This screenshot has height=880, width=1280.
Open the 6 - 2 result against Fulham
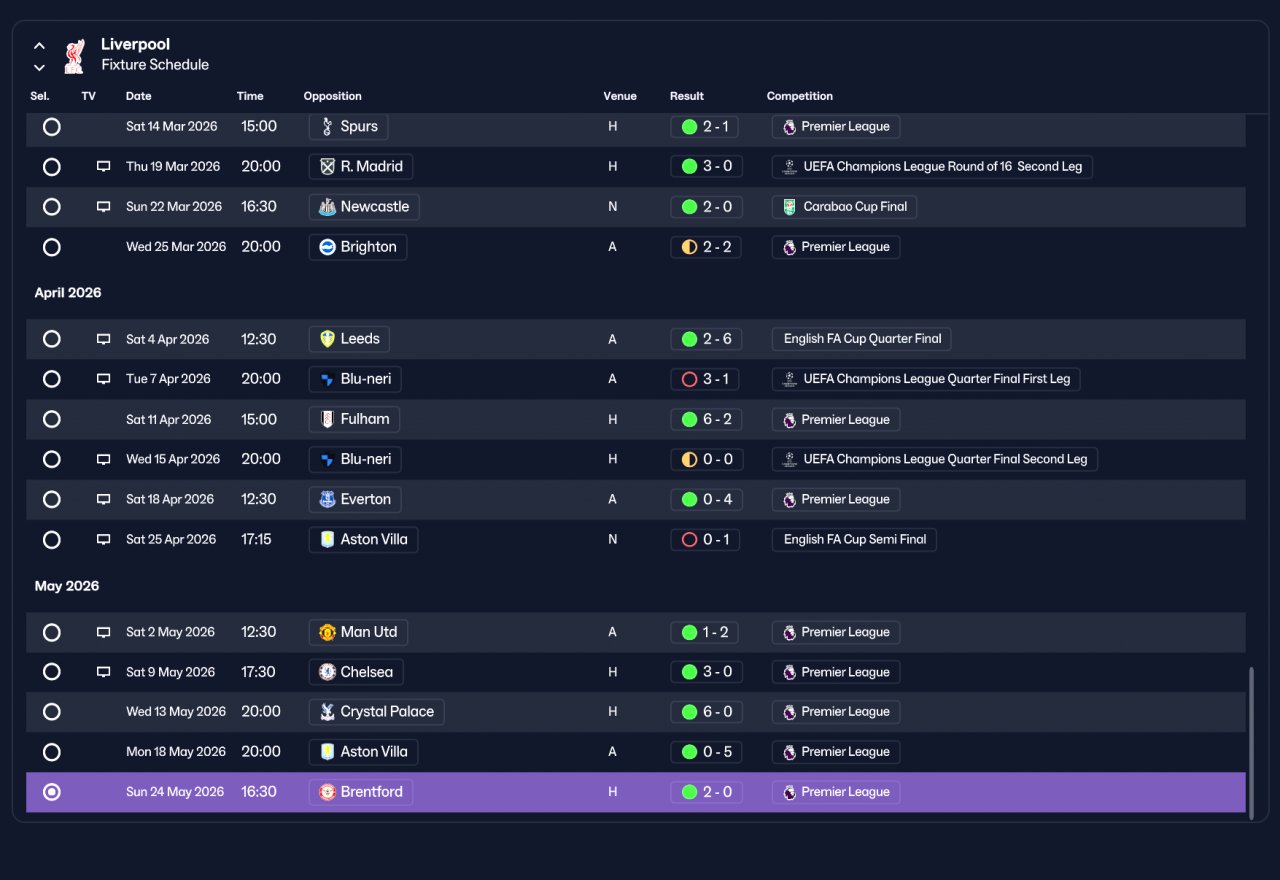click(706, 419)
